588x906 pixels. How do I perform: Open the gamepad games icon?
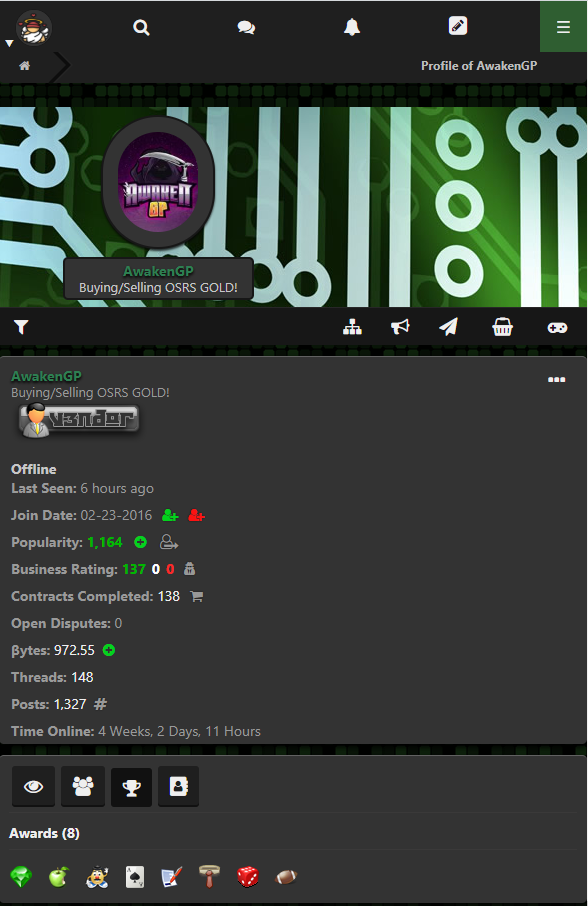click(x=557, y=328)
